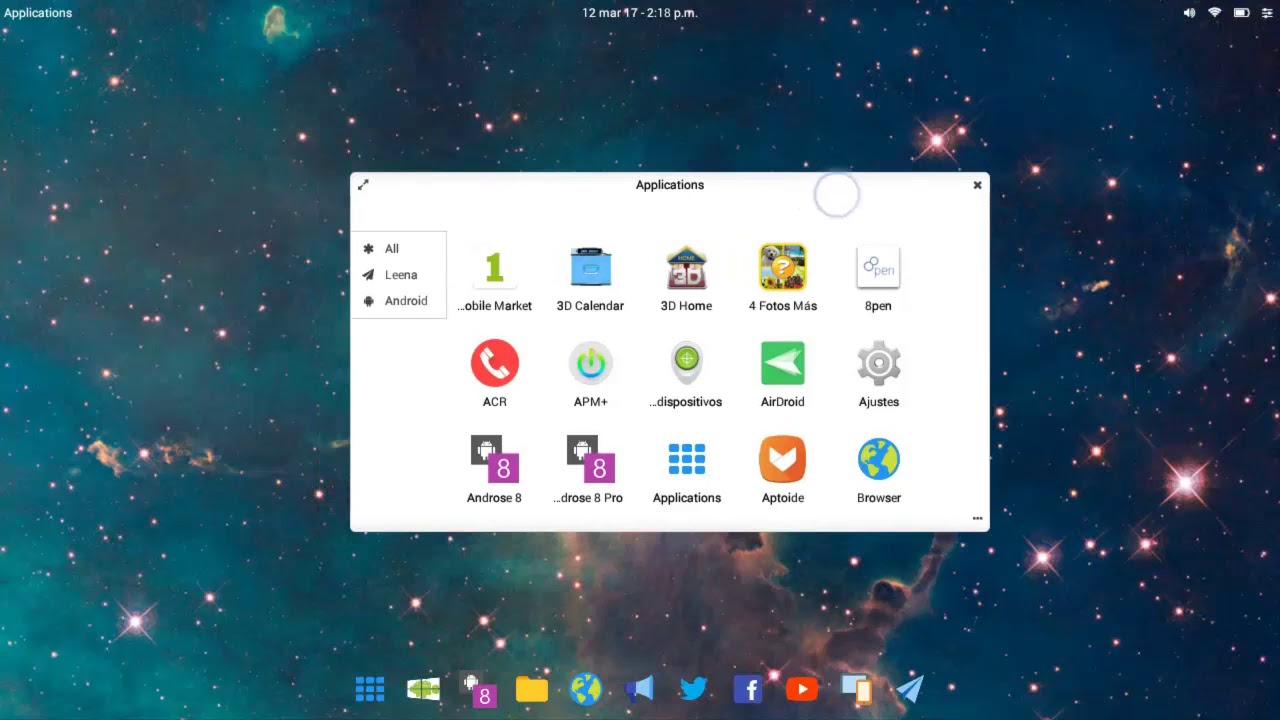Open YouTube from the dock

(801, 689)
